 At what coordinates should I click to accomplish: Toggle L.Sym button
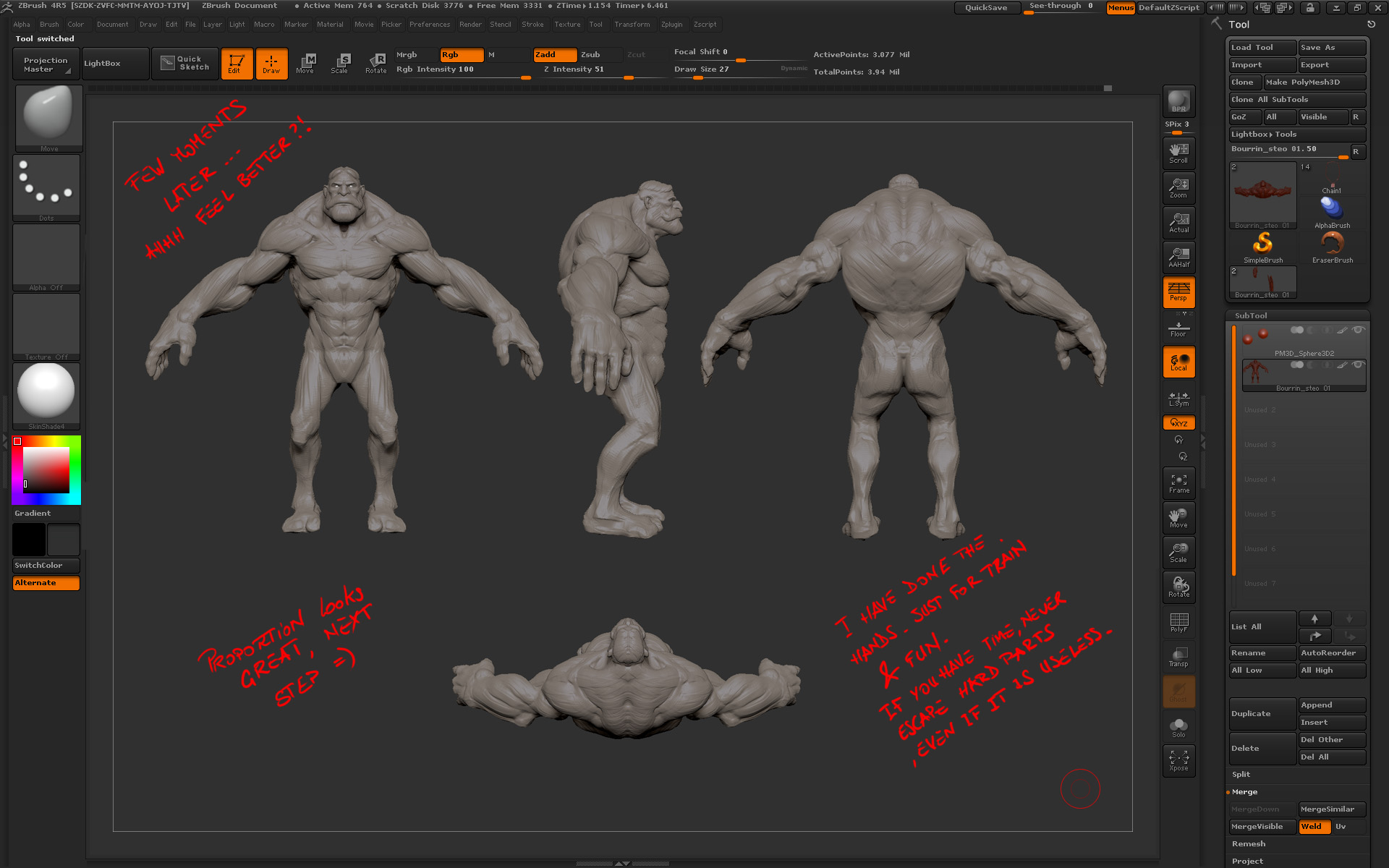(1178, 399)
